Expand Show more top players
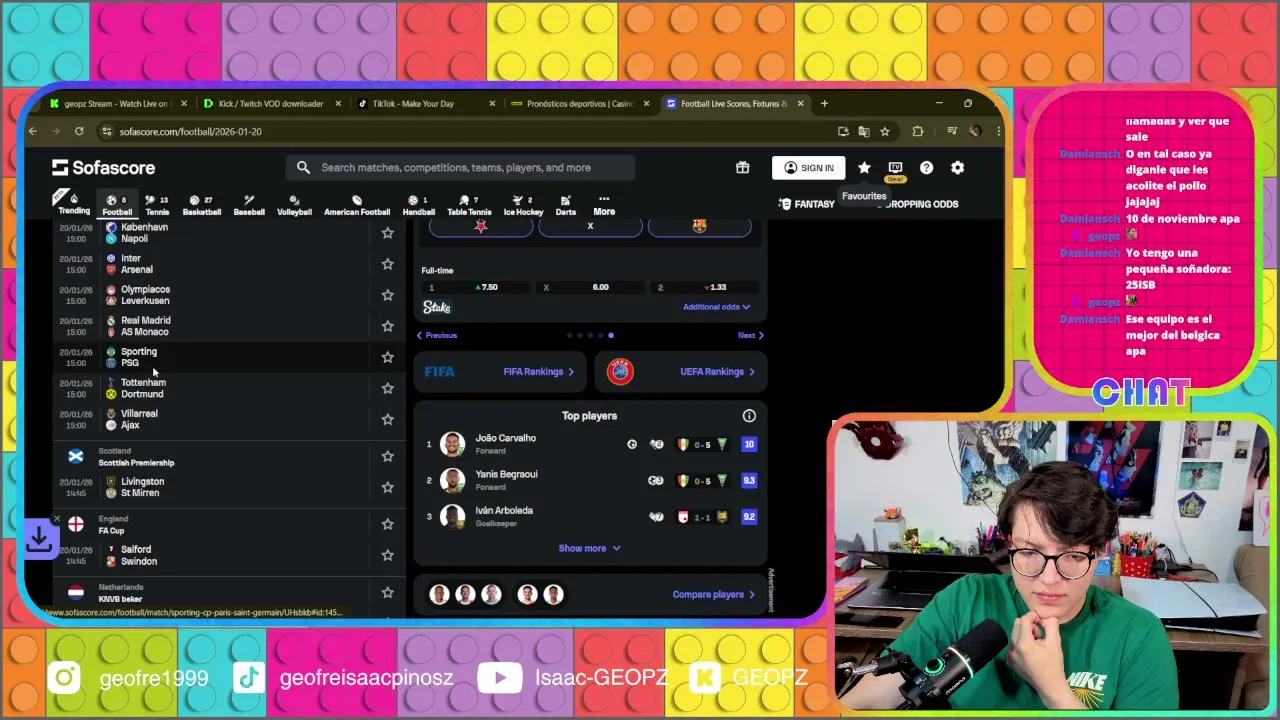This screenshot has width=1280, height=720. 589,548
